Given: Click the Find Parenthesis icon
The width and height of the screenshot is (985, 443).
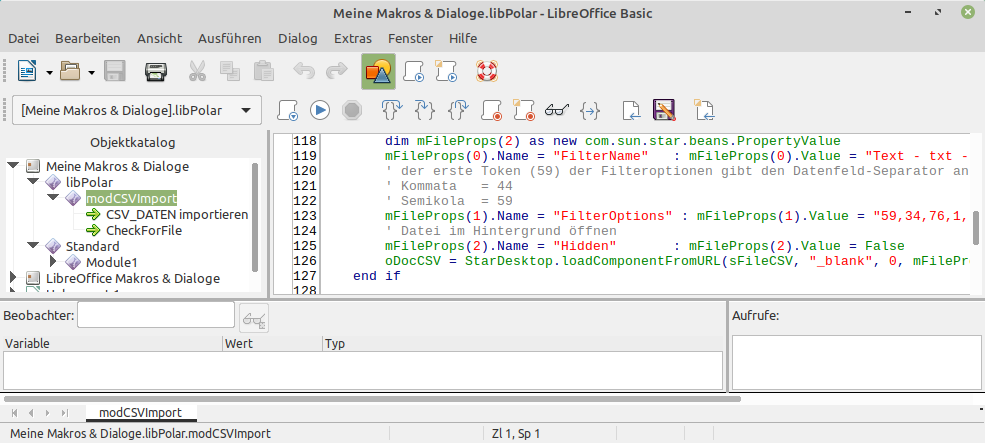Looking at the screenshot, I should click(x=590, y=111).
